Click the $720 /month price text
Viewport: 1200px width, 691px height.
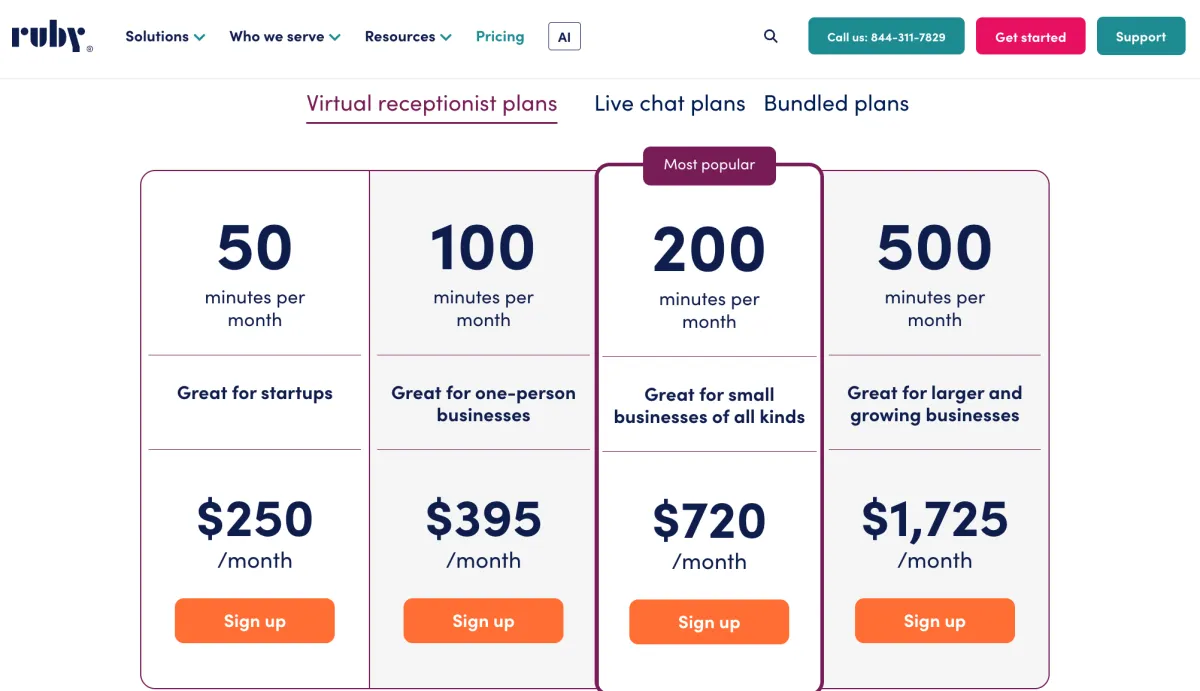point(709,522)
